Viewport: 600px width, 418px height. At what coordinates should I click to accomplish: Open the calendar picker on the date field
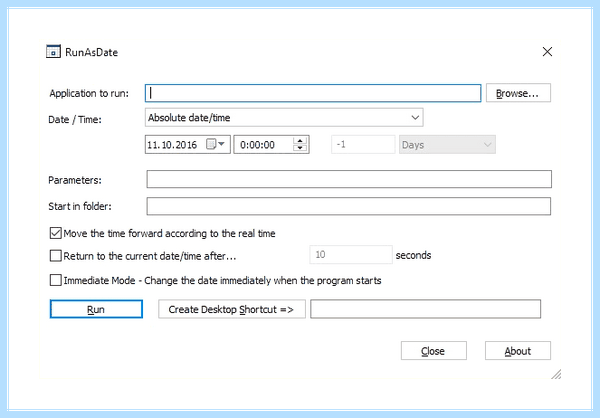pyautogui.click(x=216, y=144)
